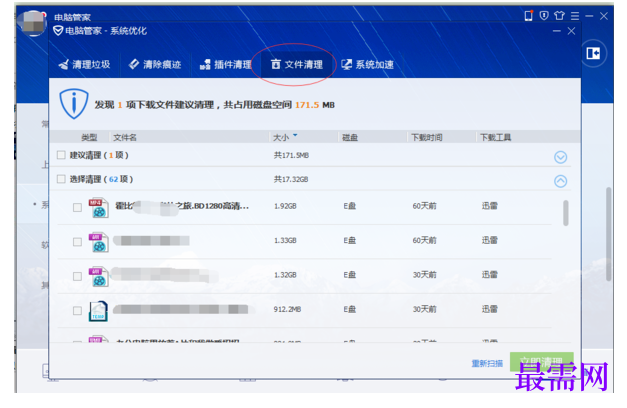Click the 文件清理 trash icon
This screenshot has height=408, width=627.
coord(276,64)
